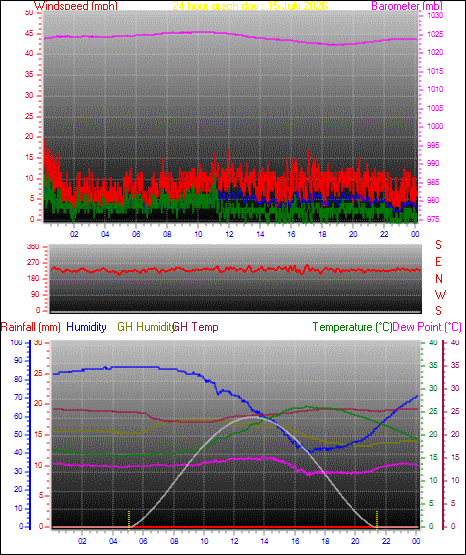Click hour 12 on wind graph axis
466x555 pixels.
(229, 234)
